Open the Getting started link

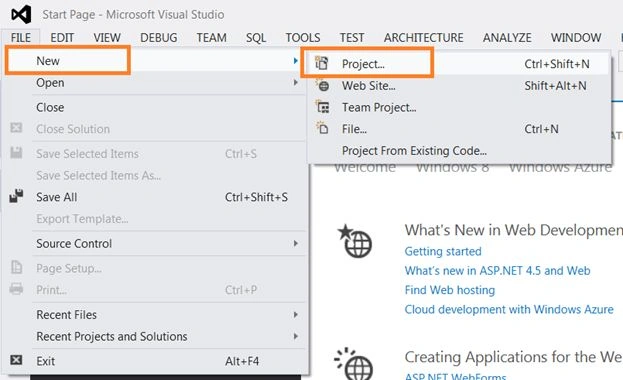443,251
